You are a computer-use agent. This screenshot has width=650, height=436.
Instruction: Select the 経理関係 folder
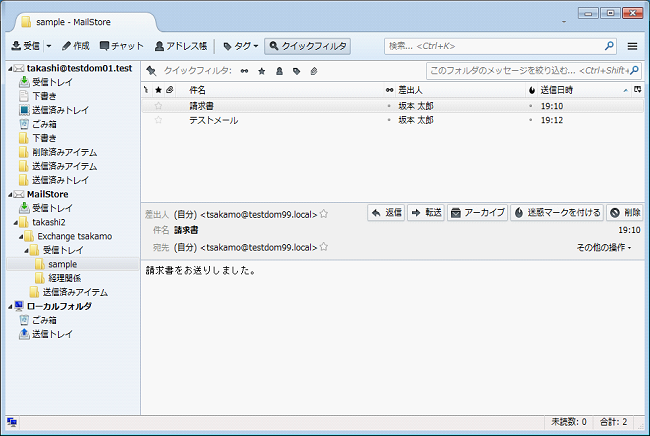click(64, 278)
